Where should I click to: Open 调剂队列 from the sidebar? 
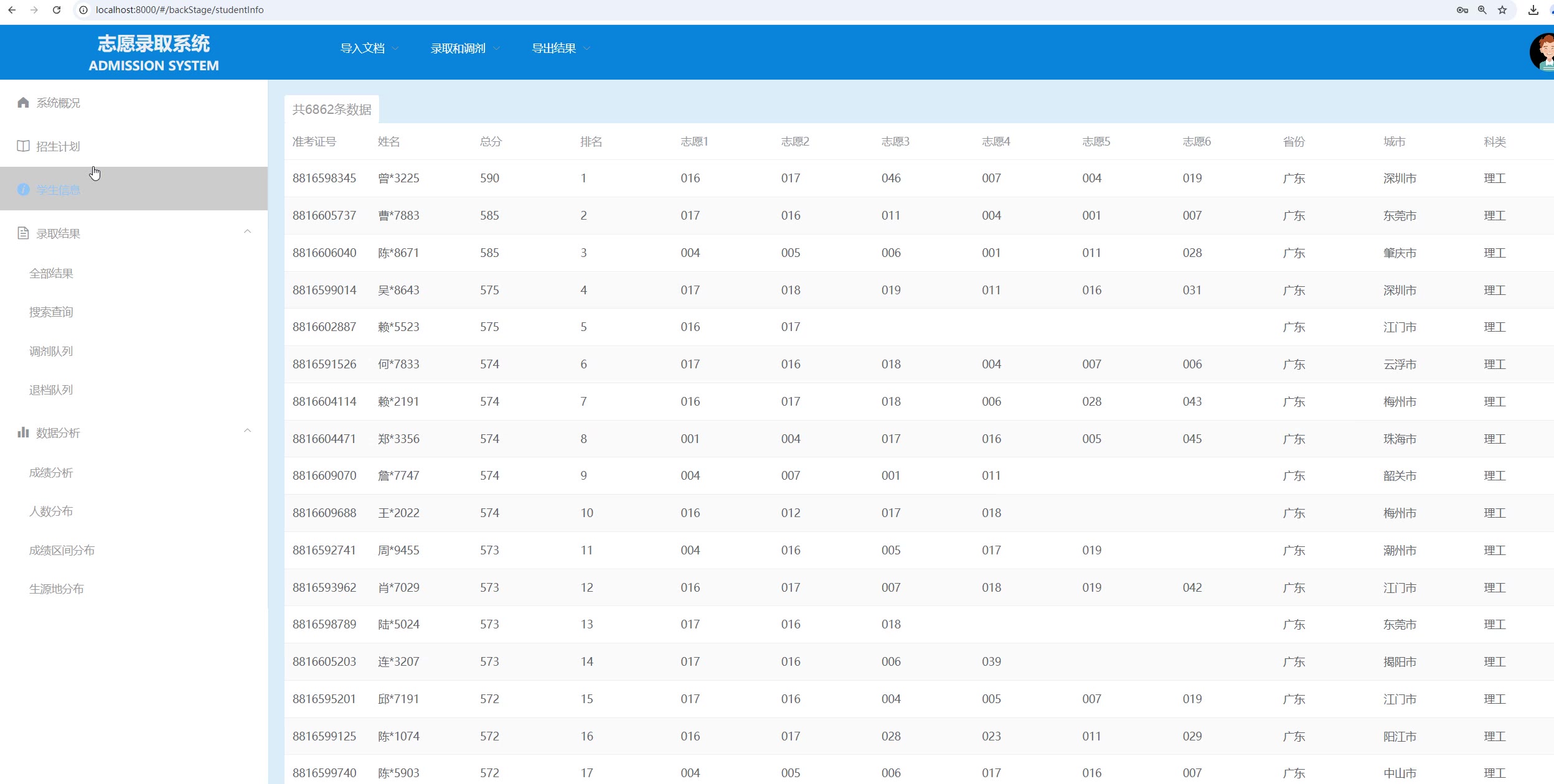click(x=51, y=352)
